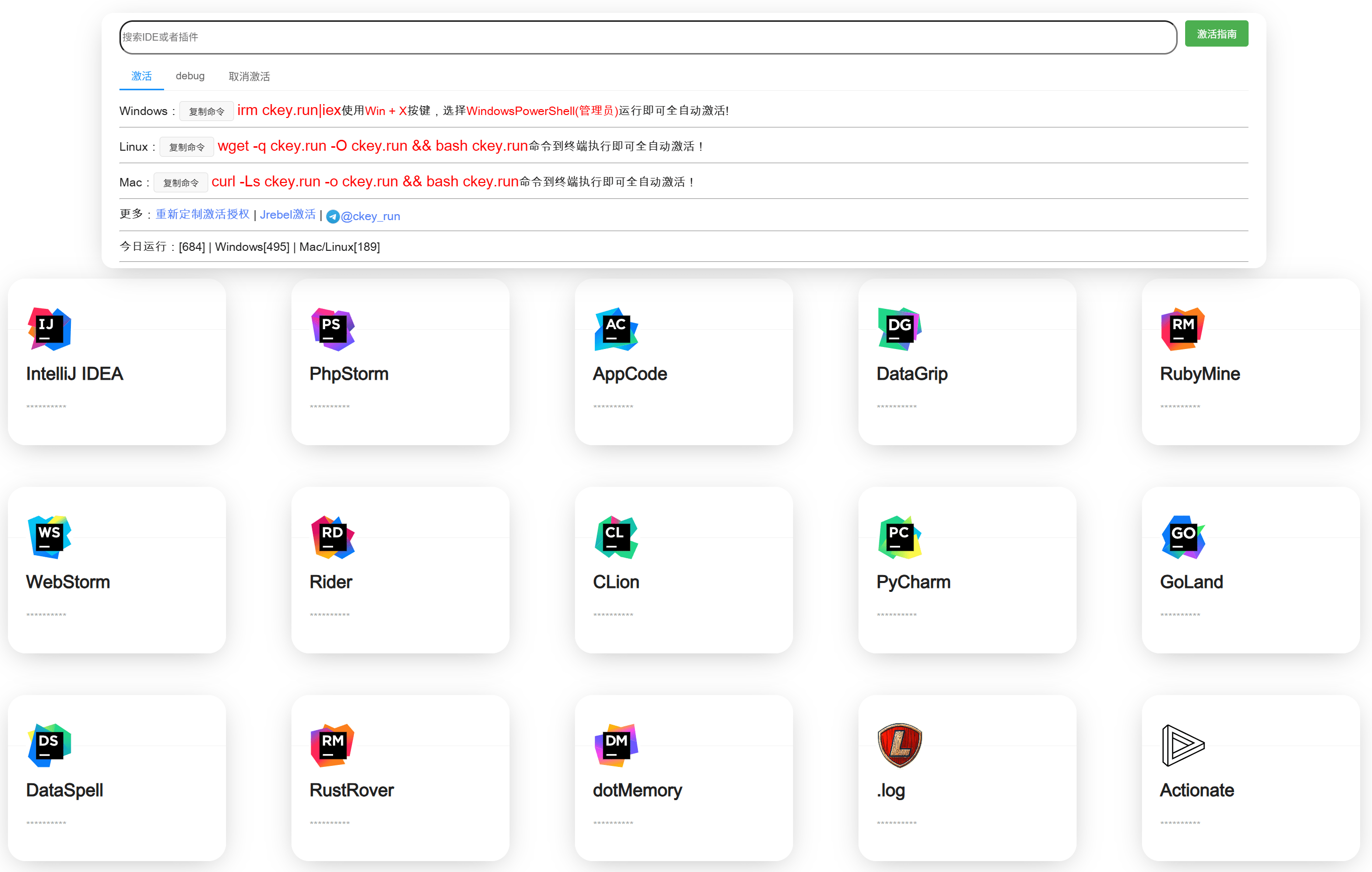Click the CLion card title
1372x872 pixels.
[x=616, y=582]
